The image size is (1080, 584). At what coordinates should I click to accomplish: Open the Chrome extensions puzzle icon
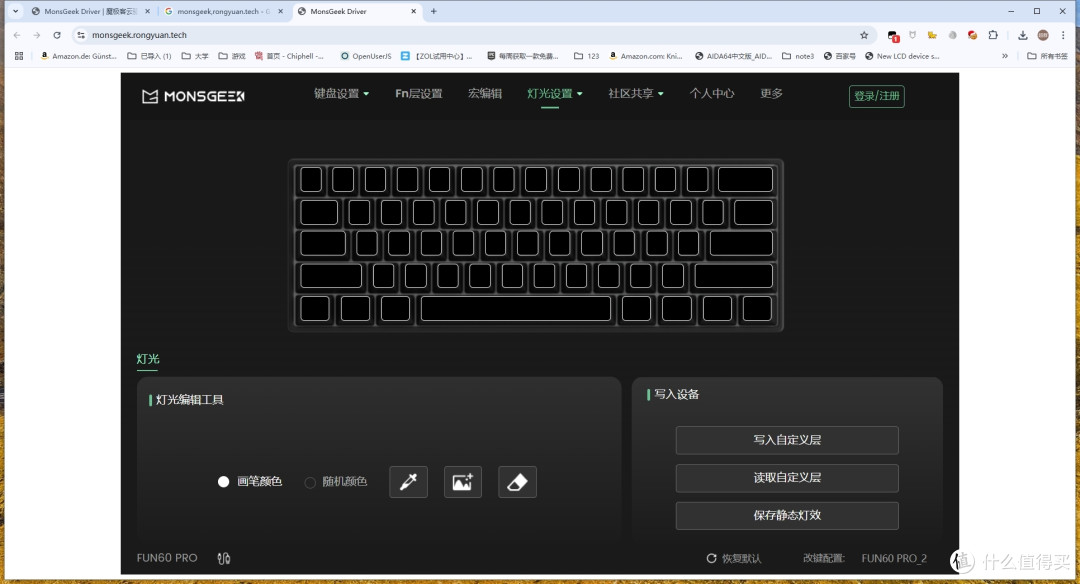click(993, 35)
